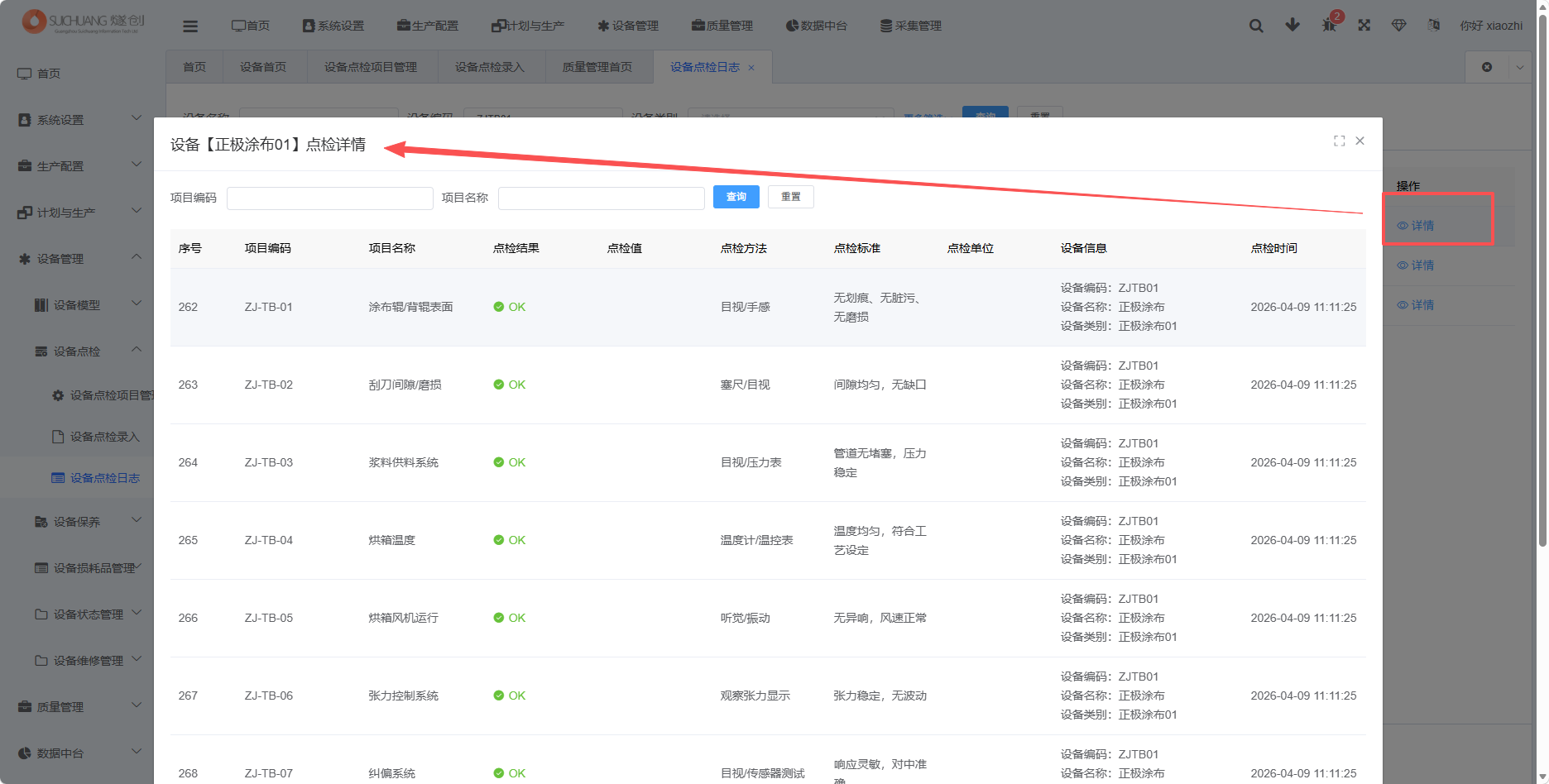Click user name 你好 xiaozhi
Viewport: 1549px width, 784px height.
[1491, 26]
